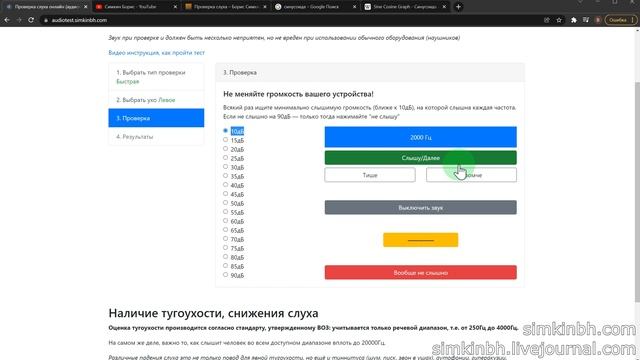Share this page via address bar icon
This screenshot has width=640, height=360.
547,20
